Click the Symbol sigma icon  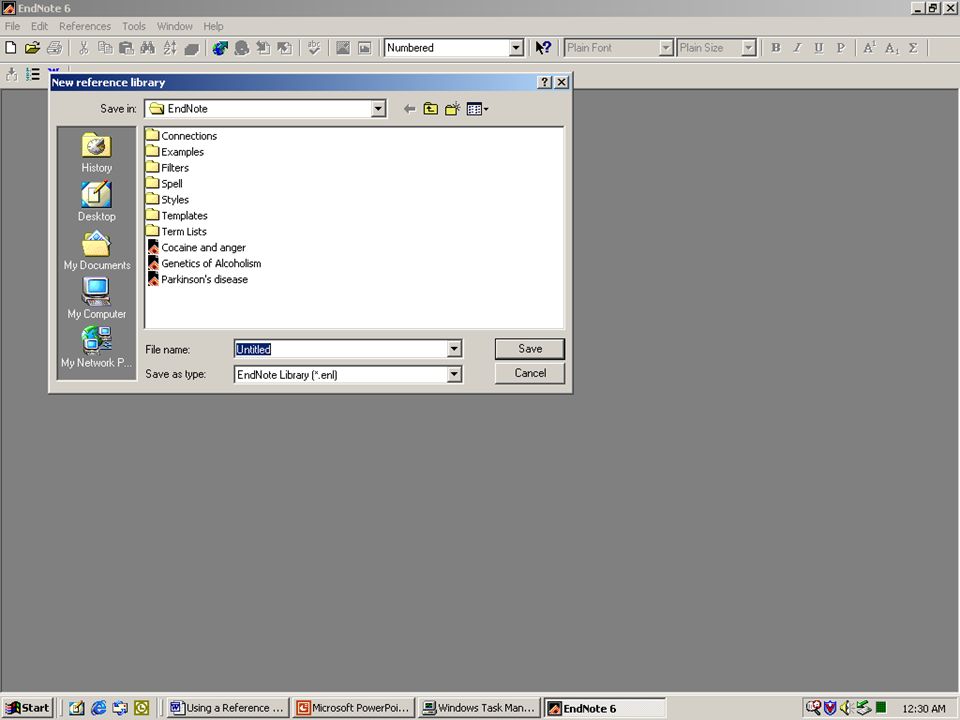coord(913,48)
